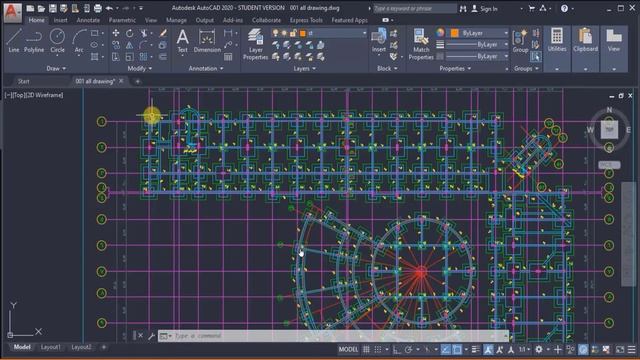Add a new drawing tab with plus

click(137, 81)
